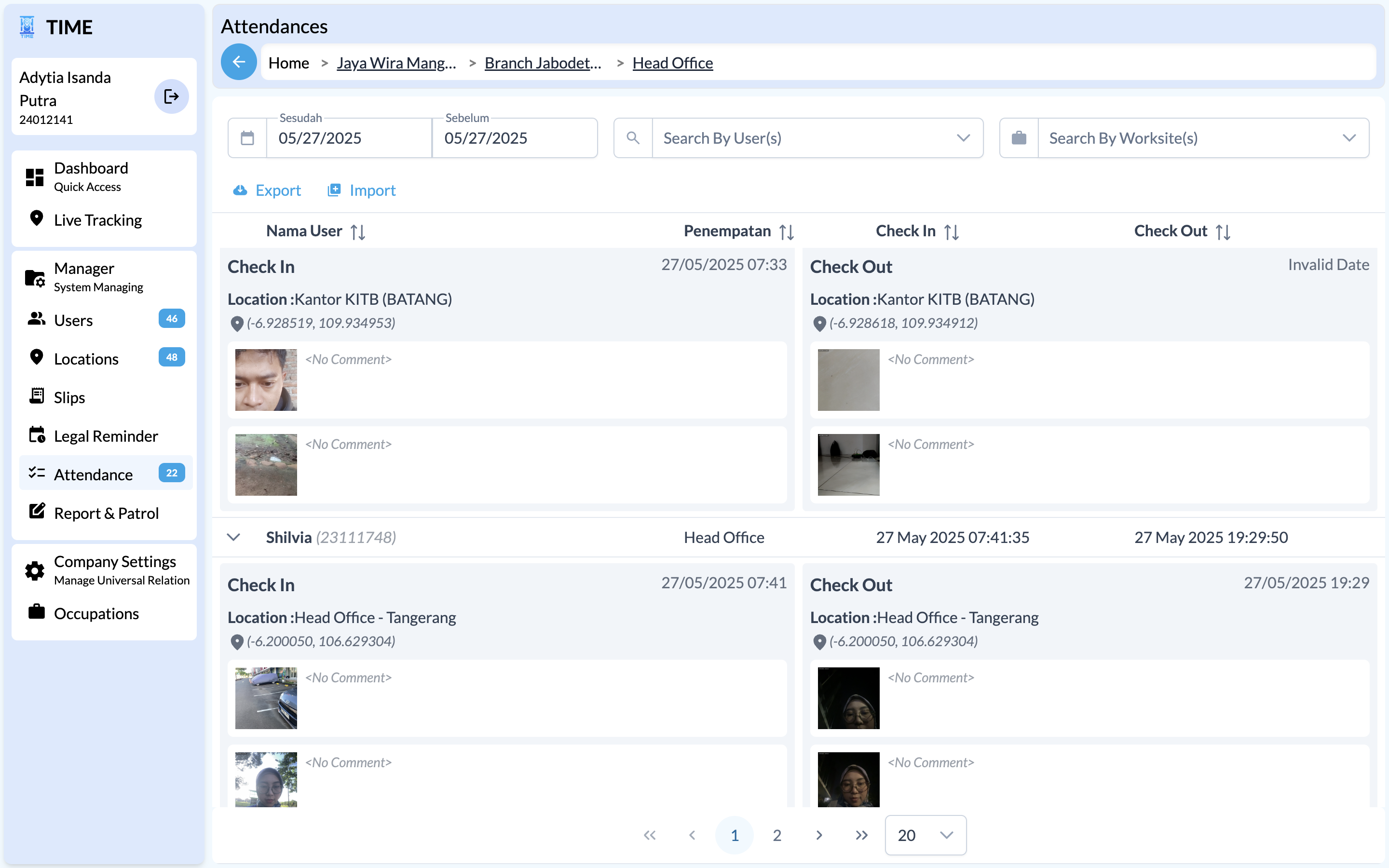Screen dimensions: 1389x868
Task: Click the calendar icon beside the Sesudah date
Action: click(x=247, y=138)
